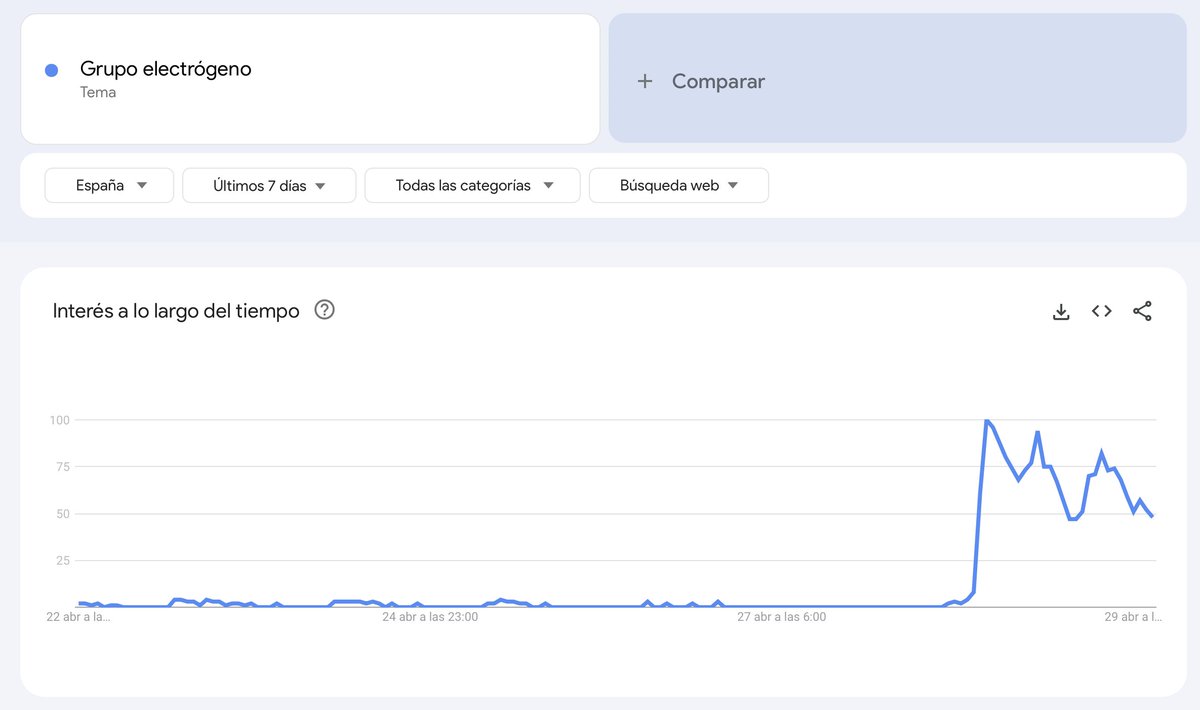
Task: Click the chart peak at value 100
Action: (987, 421)
